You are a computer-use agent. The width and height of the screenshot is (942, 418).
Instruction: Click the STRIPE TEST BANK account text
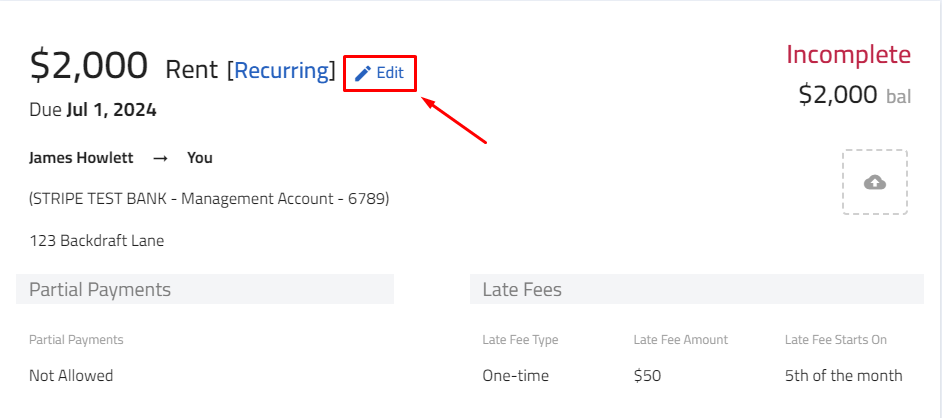point(209,199)
